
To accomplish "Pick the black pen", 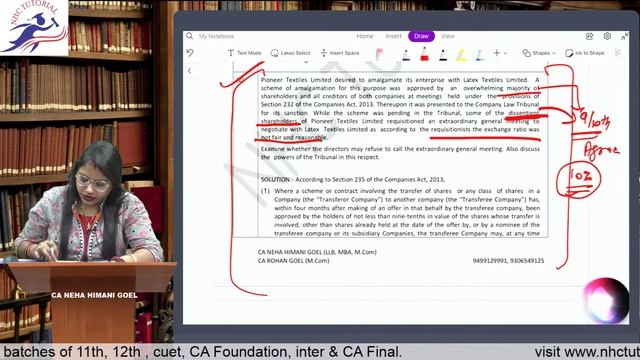I will click(443, 55).
